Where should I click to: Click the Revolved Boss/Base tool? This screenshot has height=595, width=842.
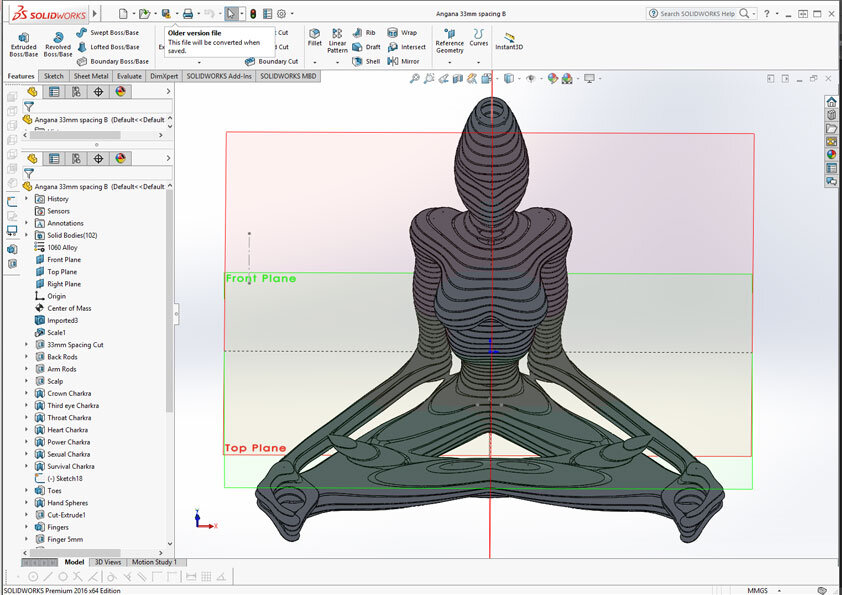point(57,44)
